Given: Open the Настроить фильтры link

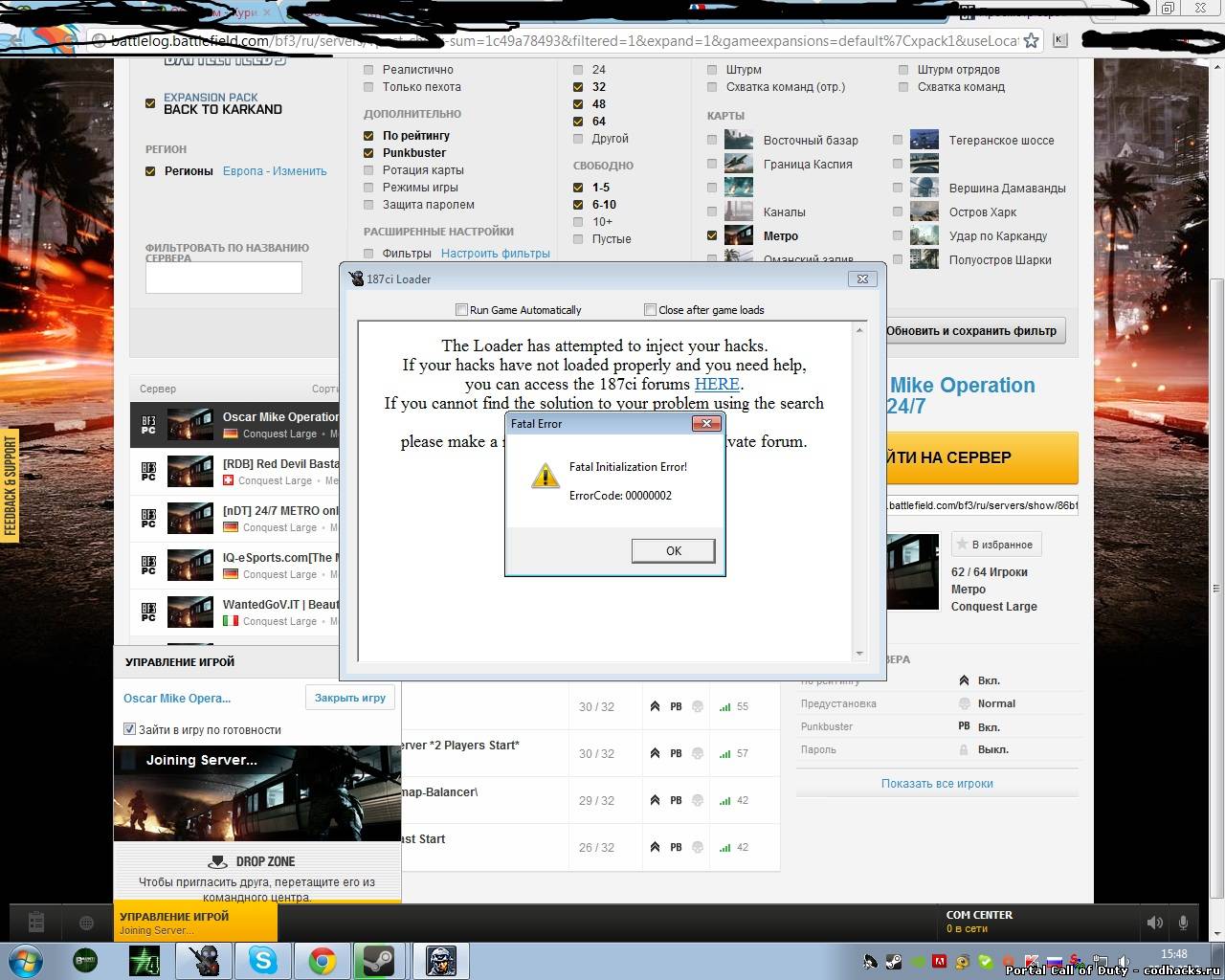Looking at the screenshot, I should click(x=495, y=254).
